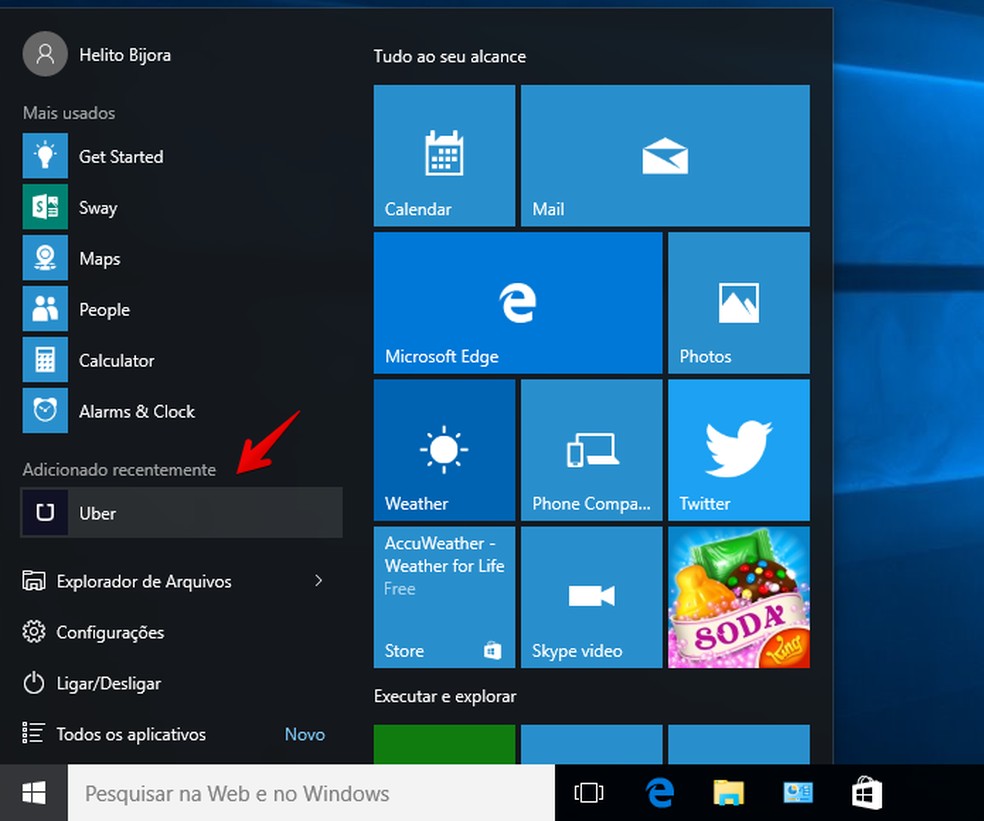Launch the Candy Crush Soda tile
Image resolution: width=984 pixels, height=821 pixels.
point(738,597)
